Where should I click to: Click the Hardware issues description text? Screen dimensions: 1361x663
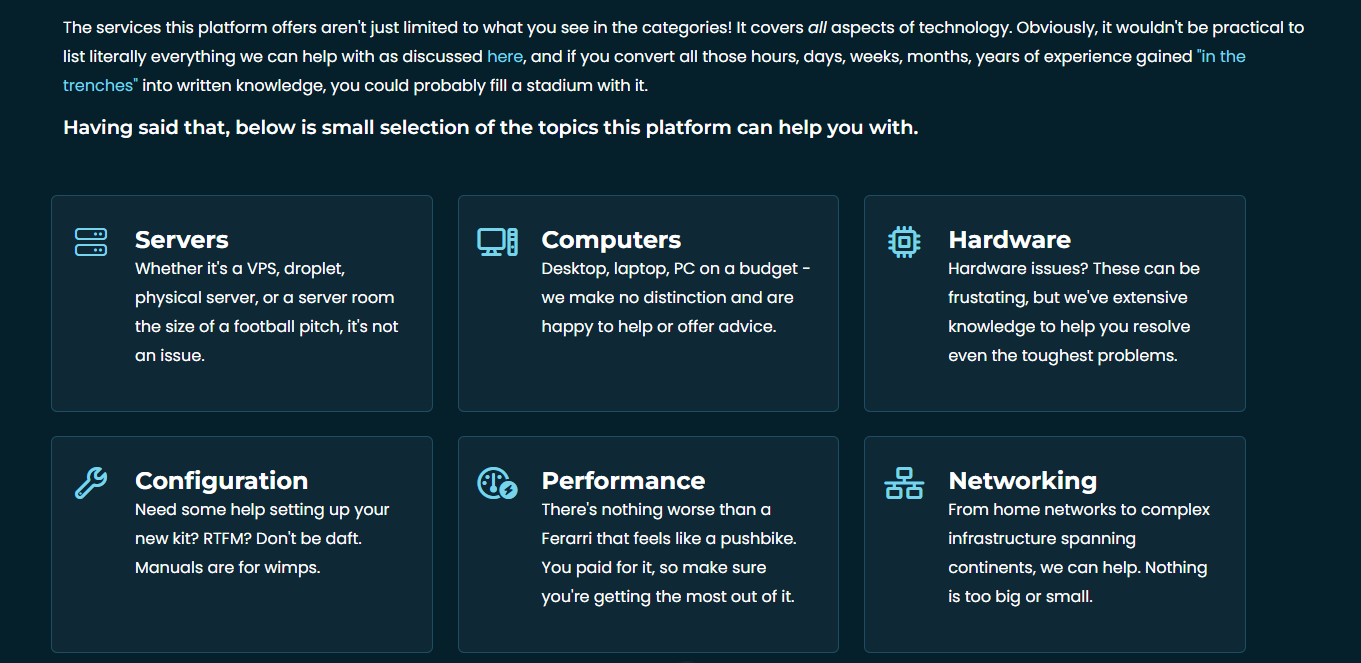1073,312
